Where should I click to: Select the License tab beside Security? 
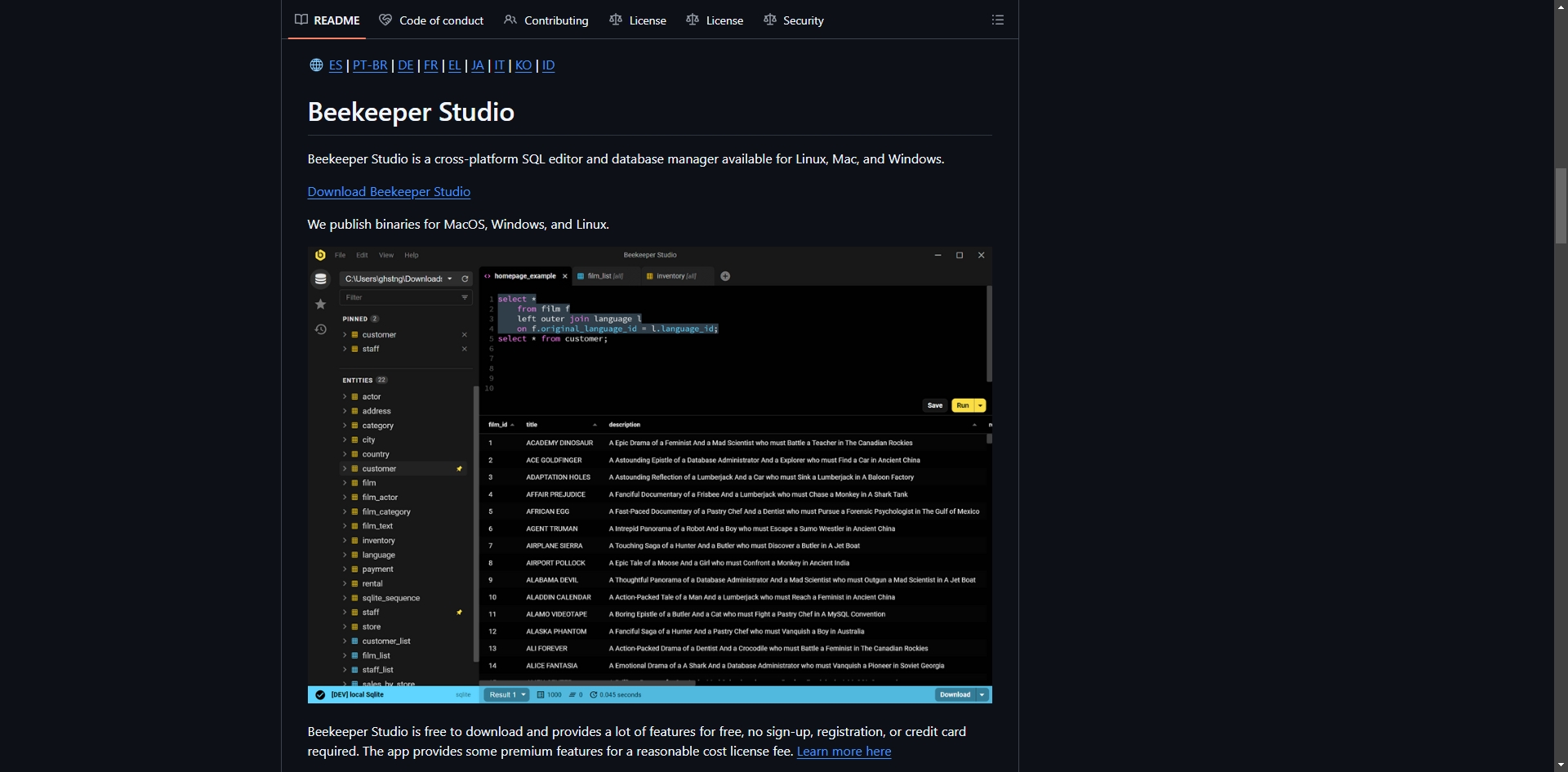[715, 20]
